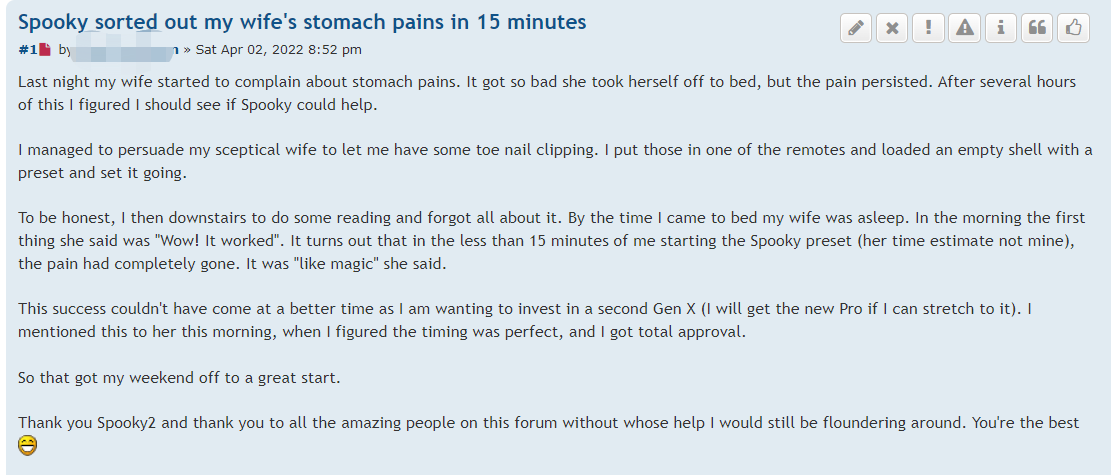Delete the post using the X icon
This screenshot has height=475, width=1111.
point(892,28)
